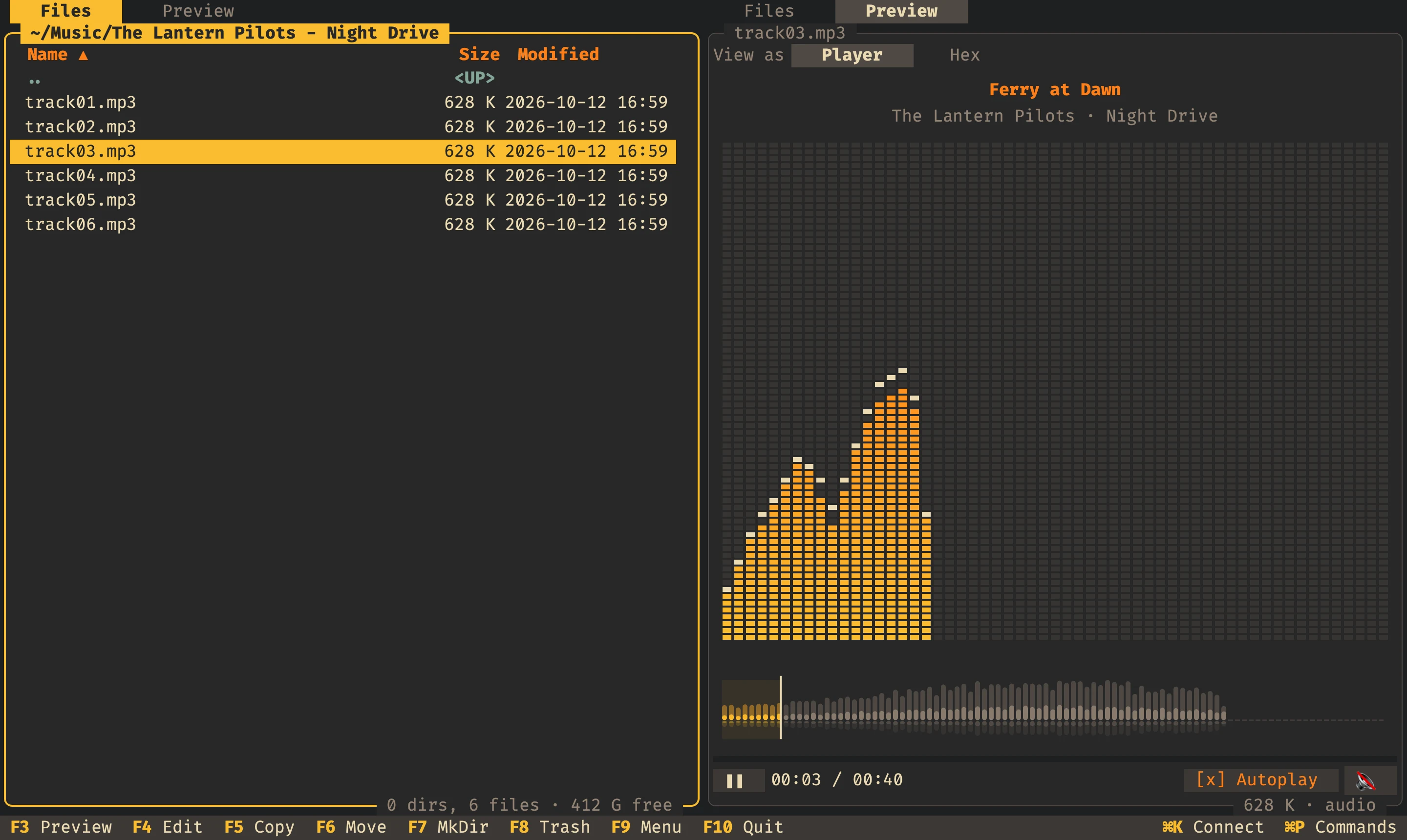Open F9 Menu in the function bar

646,827
